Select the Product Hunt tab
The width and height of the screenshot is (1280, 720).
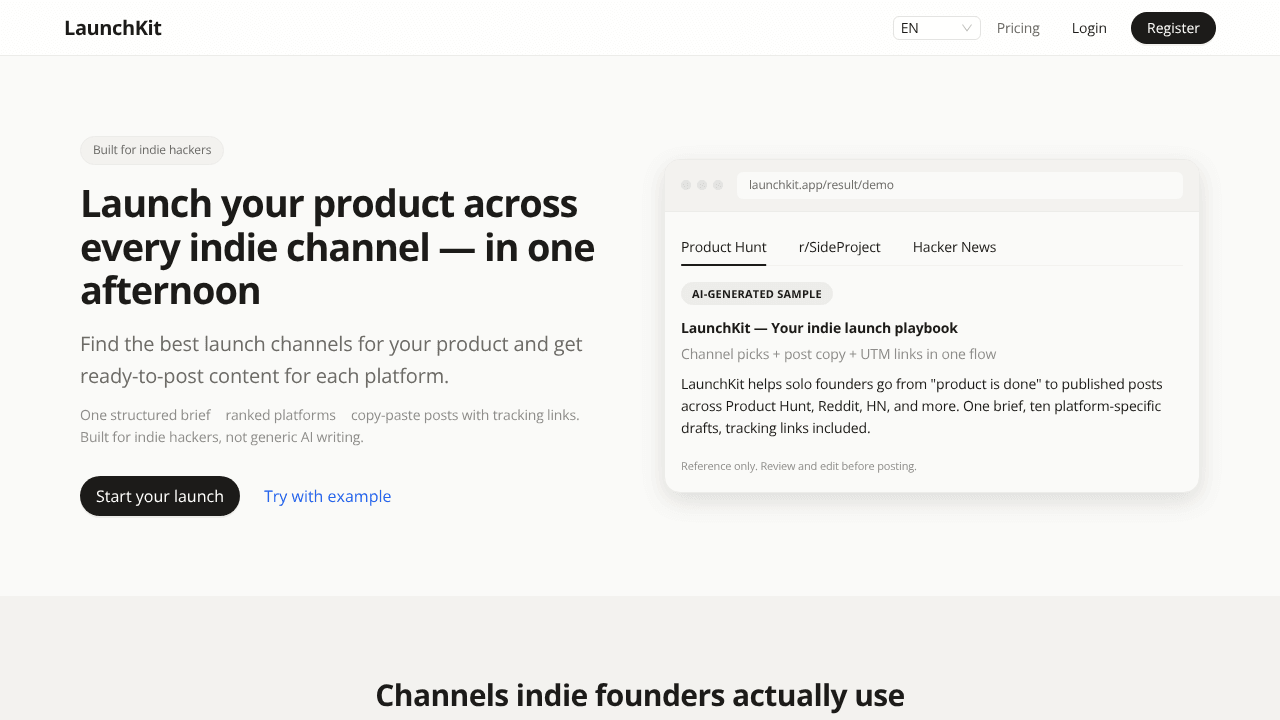tap(723, 247)
